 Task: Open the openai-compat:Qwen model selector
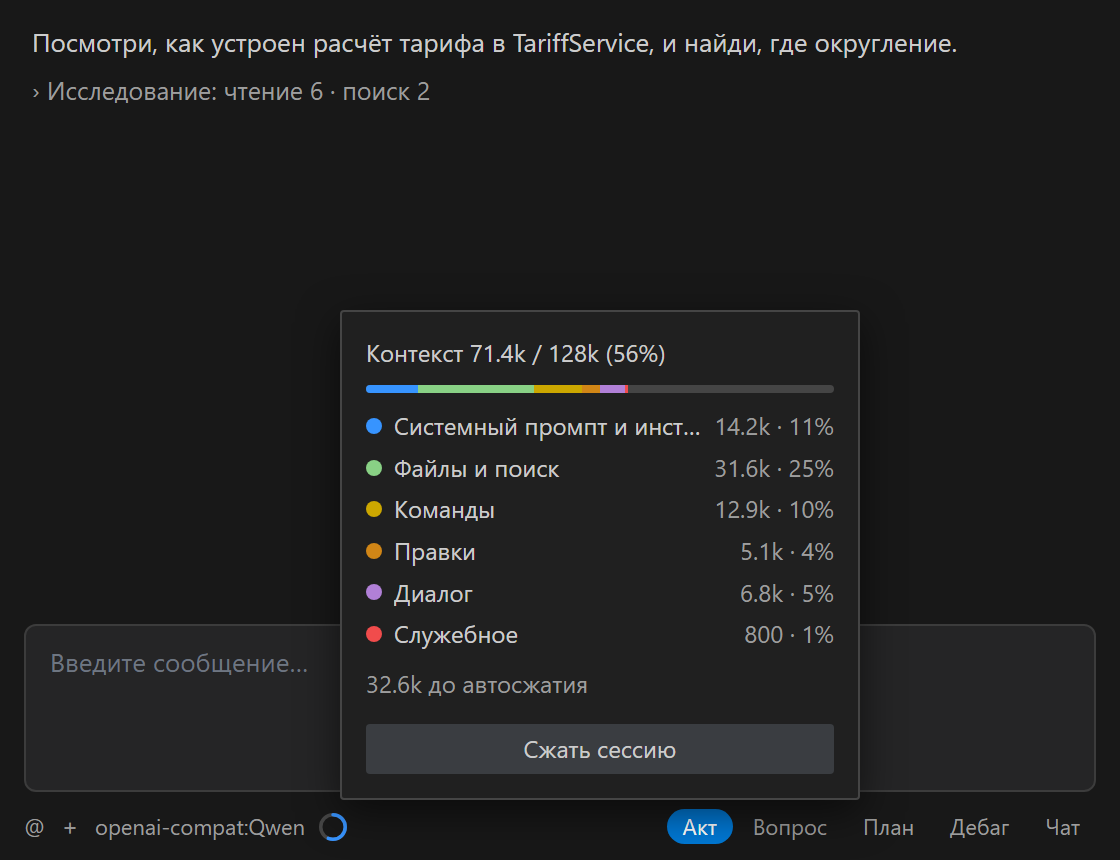click(200, 828)
